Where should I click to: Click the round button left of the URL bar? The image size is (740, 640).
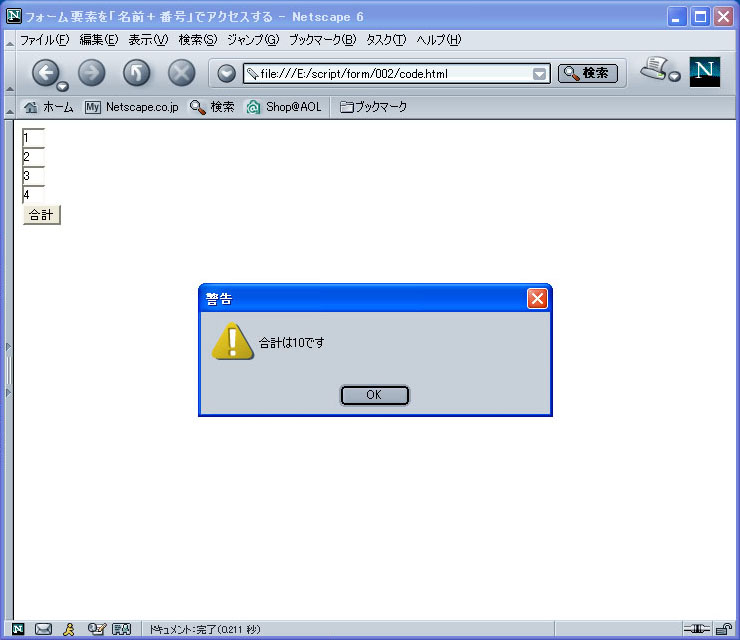pos(227,74)
